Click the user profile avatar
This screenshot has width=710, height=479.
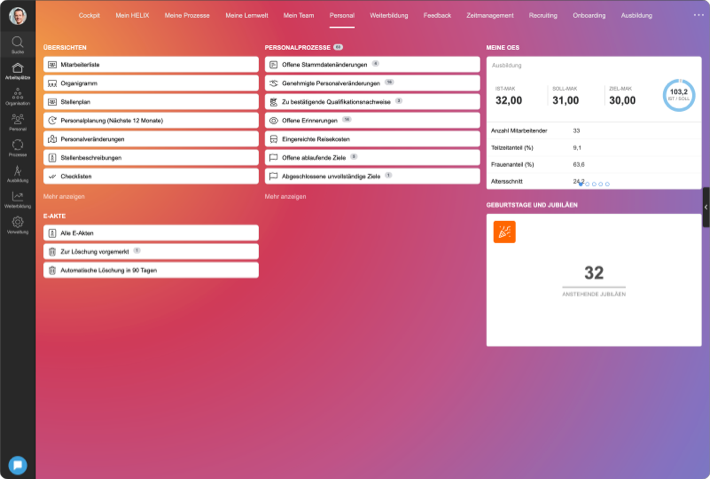18,15
